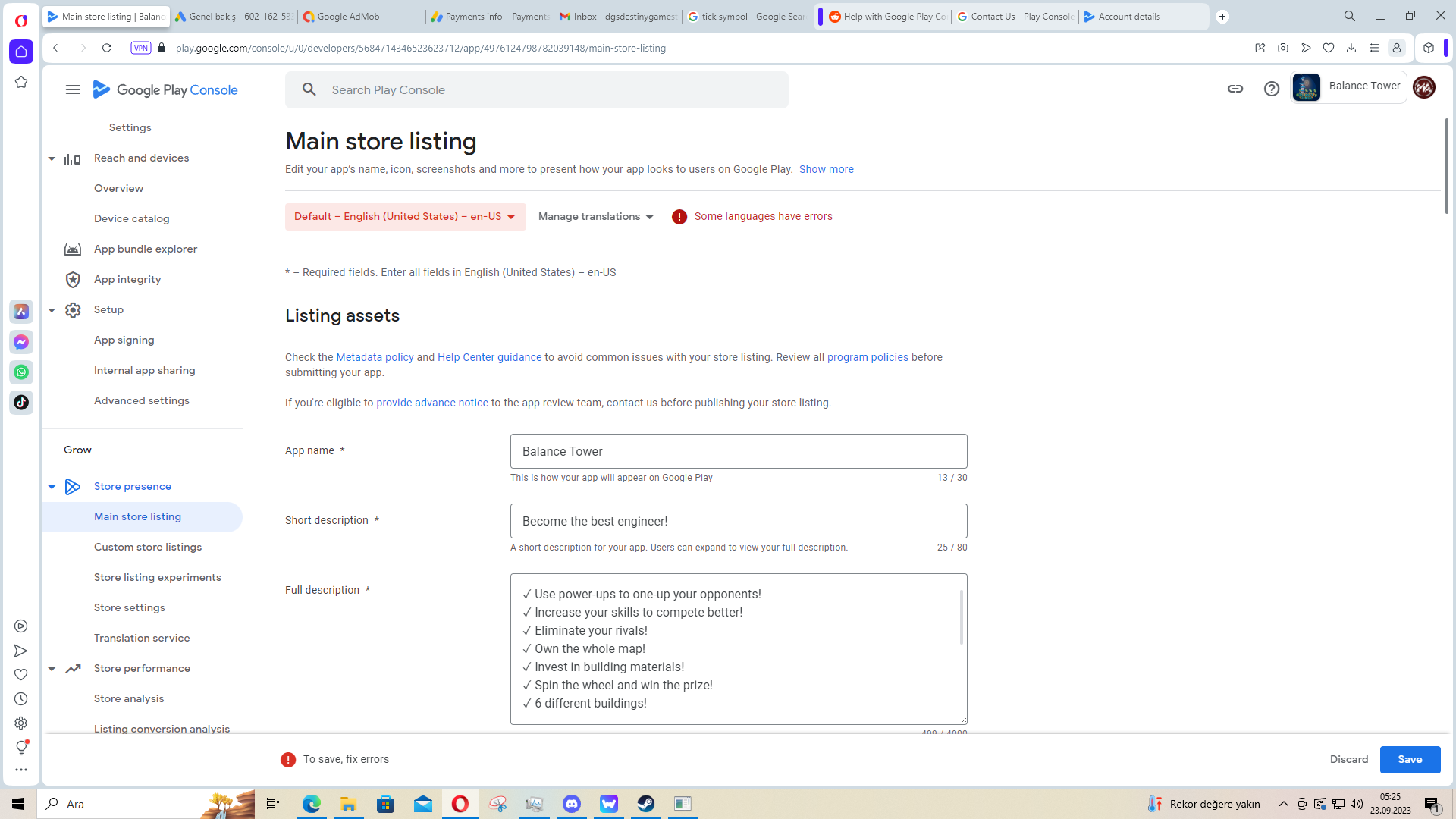Screen dimensions: 1456x819
Task: Click the copy link icon in header
Action: (x=1235, y=89)
